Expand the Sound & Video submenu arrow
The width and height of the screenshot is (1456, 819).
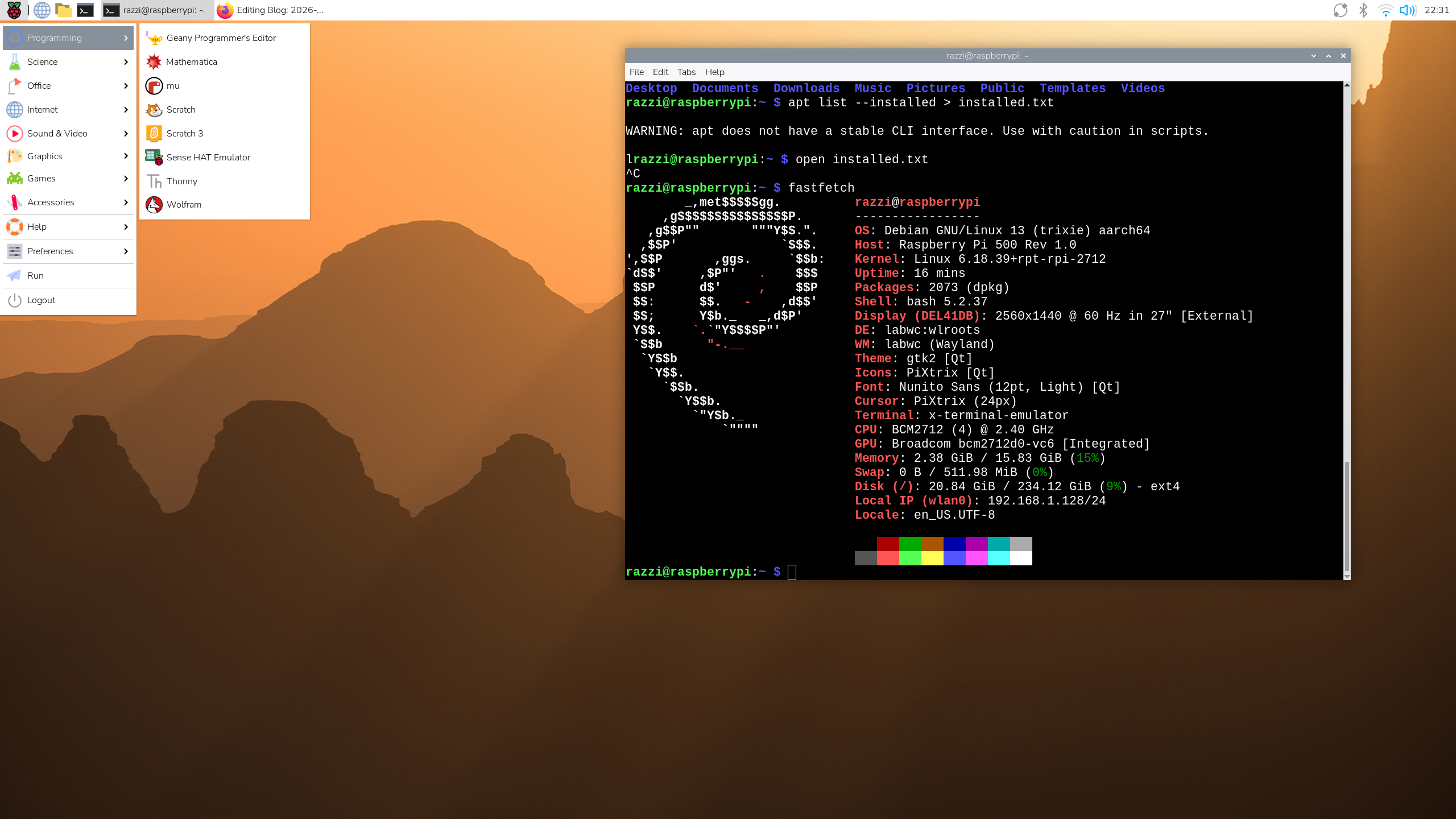pyautogui.click(x=126, y=134)
